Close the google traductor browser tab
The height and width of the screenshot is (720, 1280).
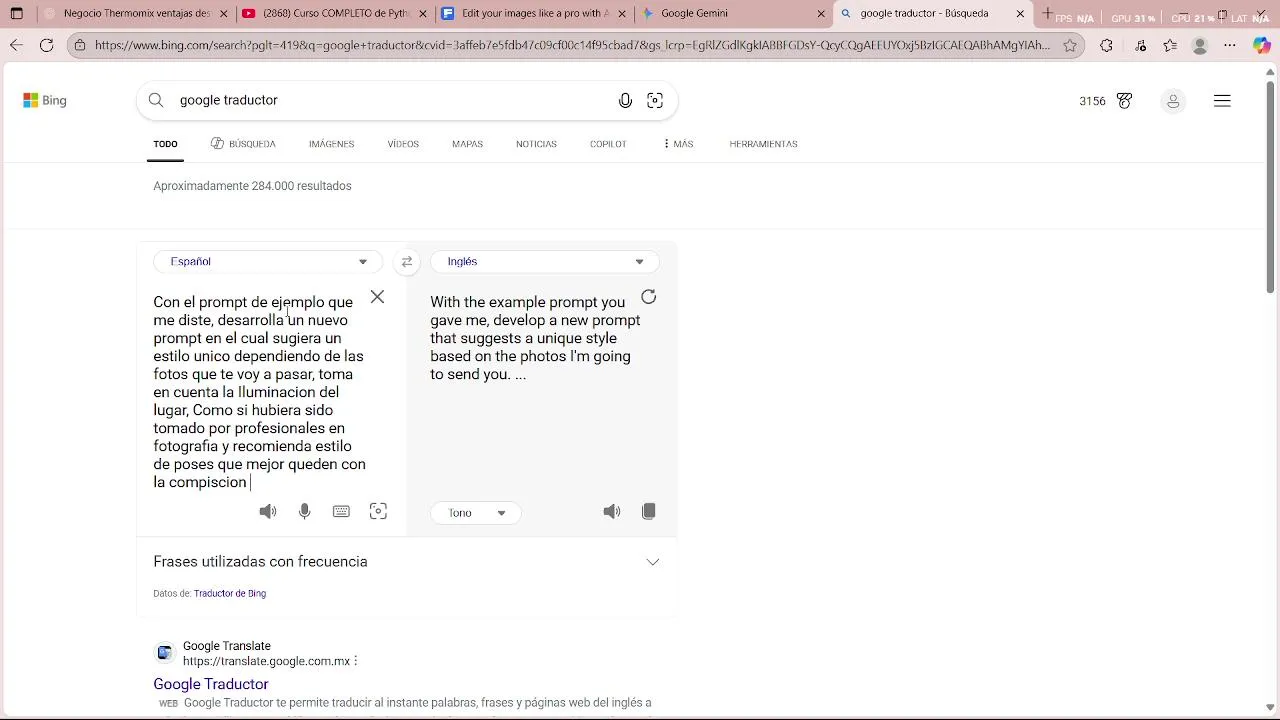pos(1020,14)
